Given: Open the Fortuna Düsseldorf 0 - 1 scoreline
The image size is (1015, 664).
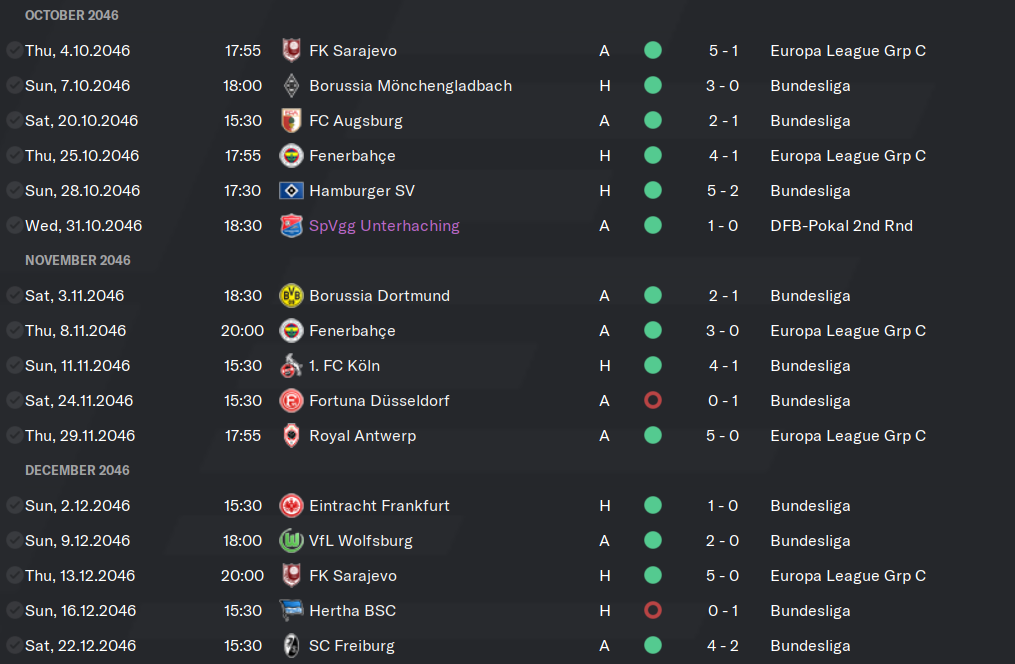Looking at the screenshot, I should point(722,401).
